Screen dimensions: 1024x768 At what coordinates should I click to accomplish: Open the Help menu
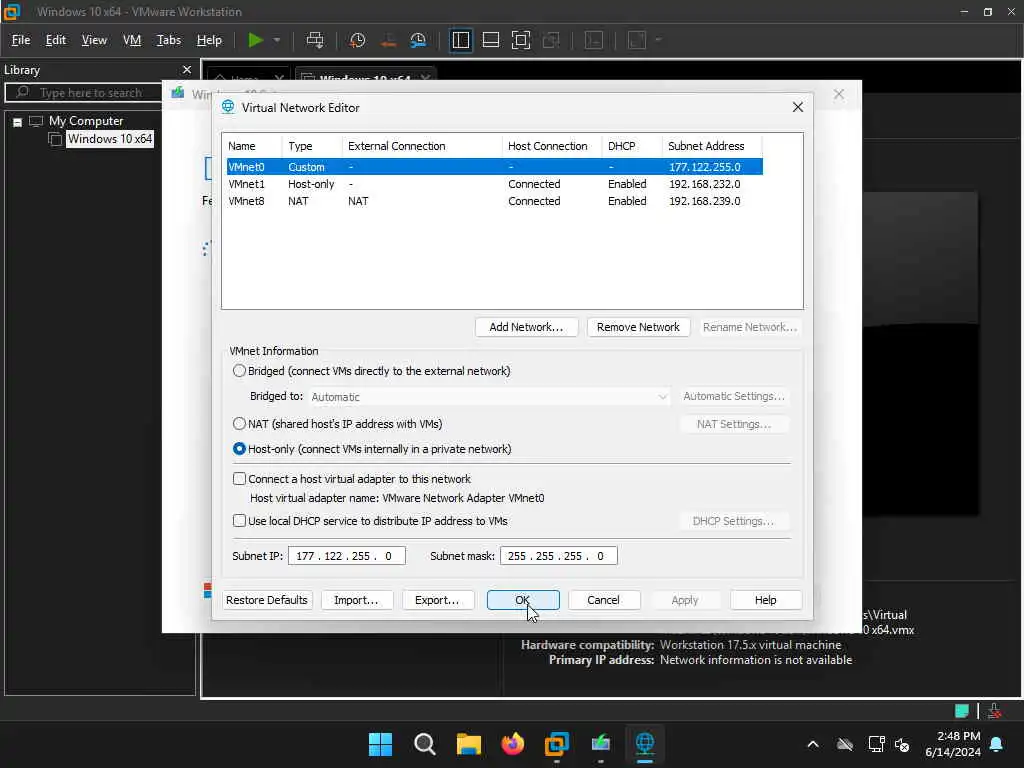tap(209, 40)
